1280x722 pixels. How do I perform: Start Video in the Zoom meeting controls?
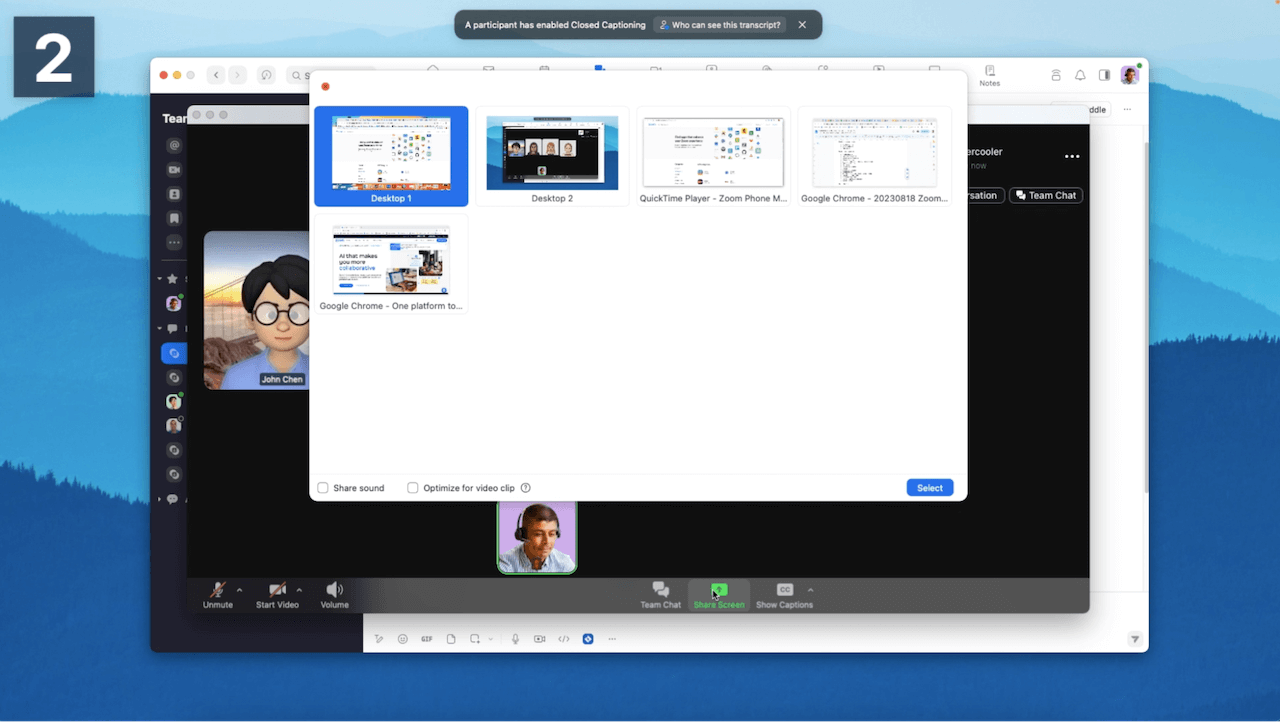(x=276, y=593)
